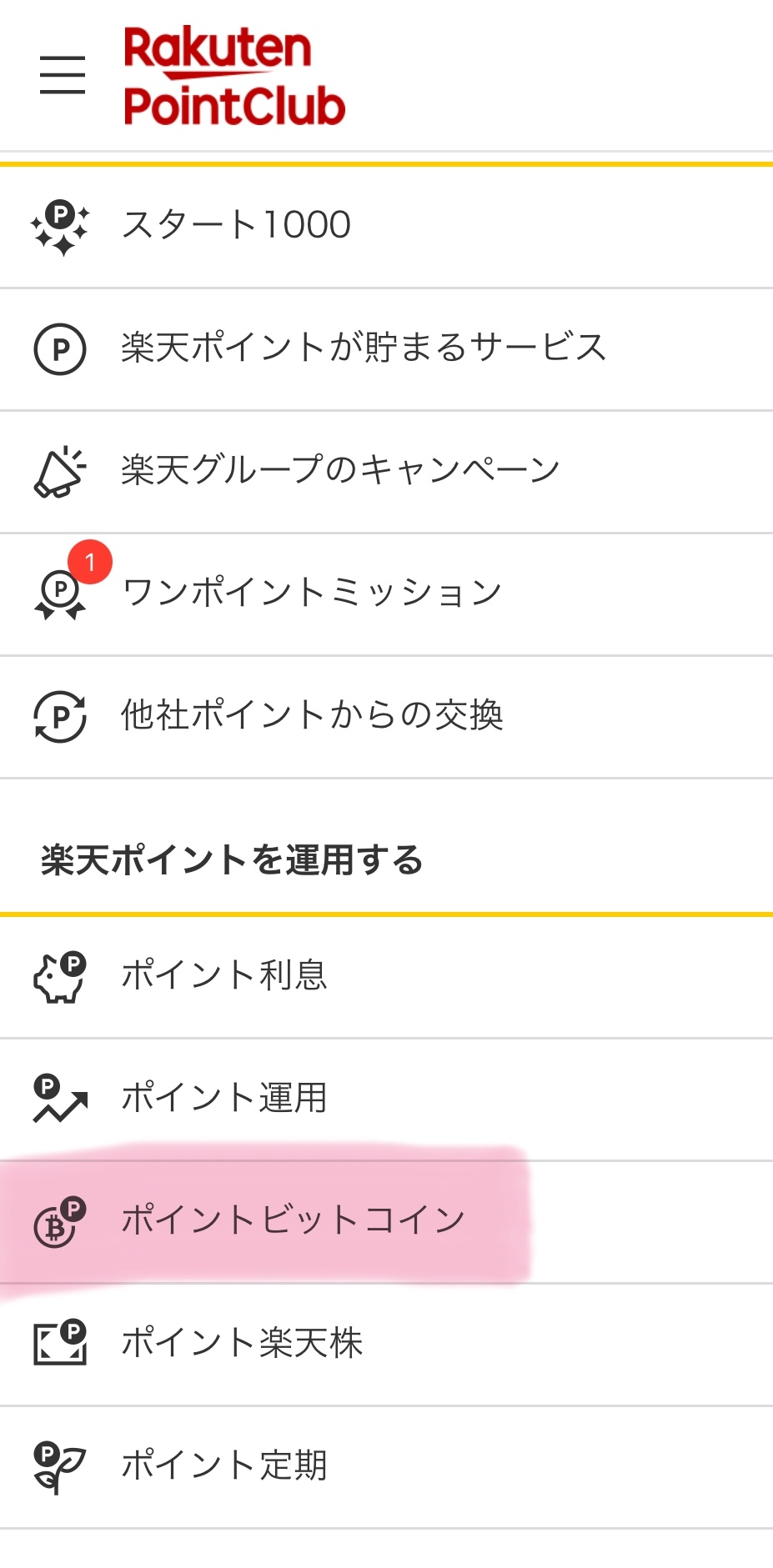Screen dimensions: 773x1568
Task: Open 楽天グループのキャンペーン
Action: click(340, 470)
